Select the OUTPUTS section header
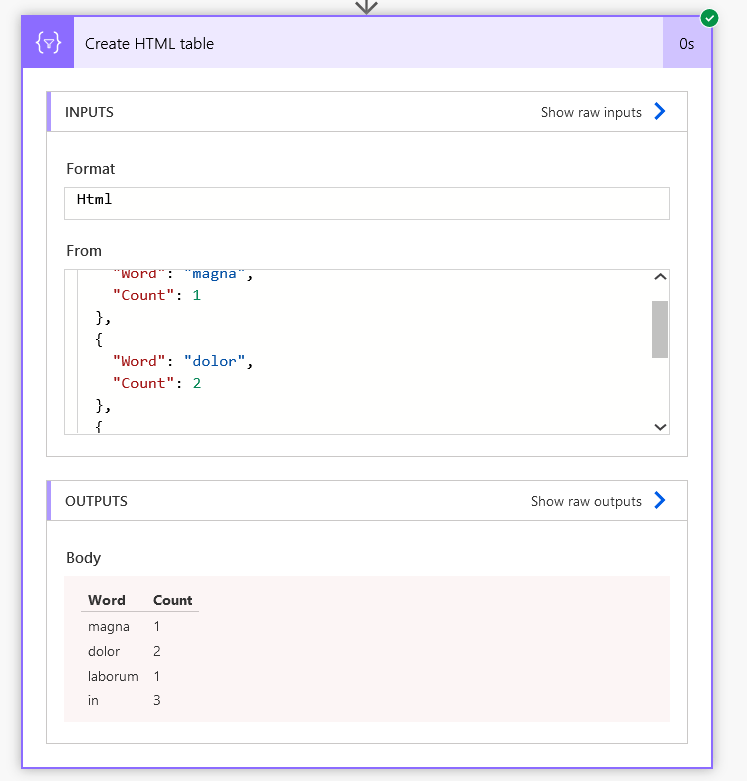 point(96,501)
